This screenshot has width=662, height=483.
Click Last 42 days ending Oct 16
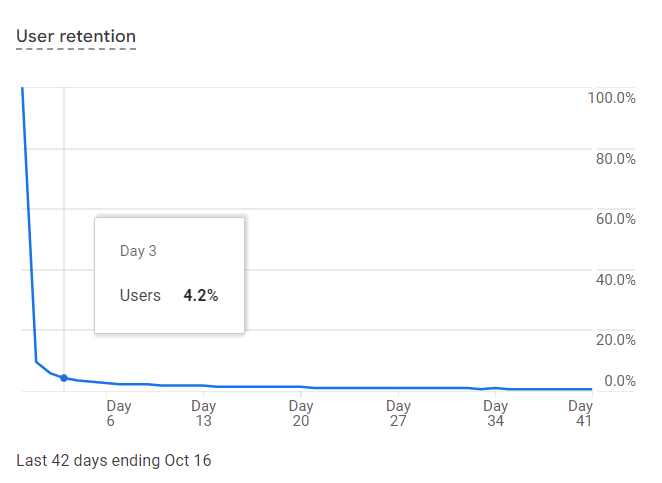point(114,461)
